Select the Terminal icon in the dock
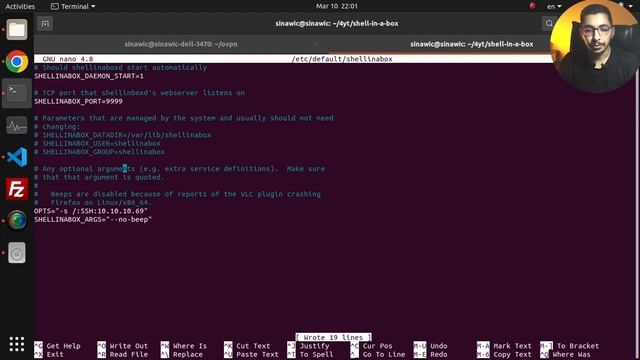The image size is (640, 360). [17, 93]
